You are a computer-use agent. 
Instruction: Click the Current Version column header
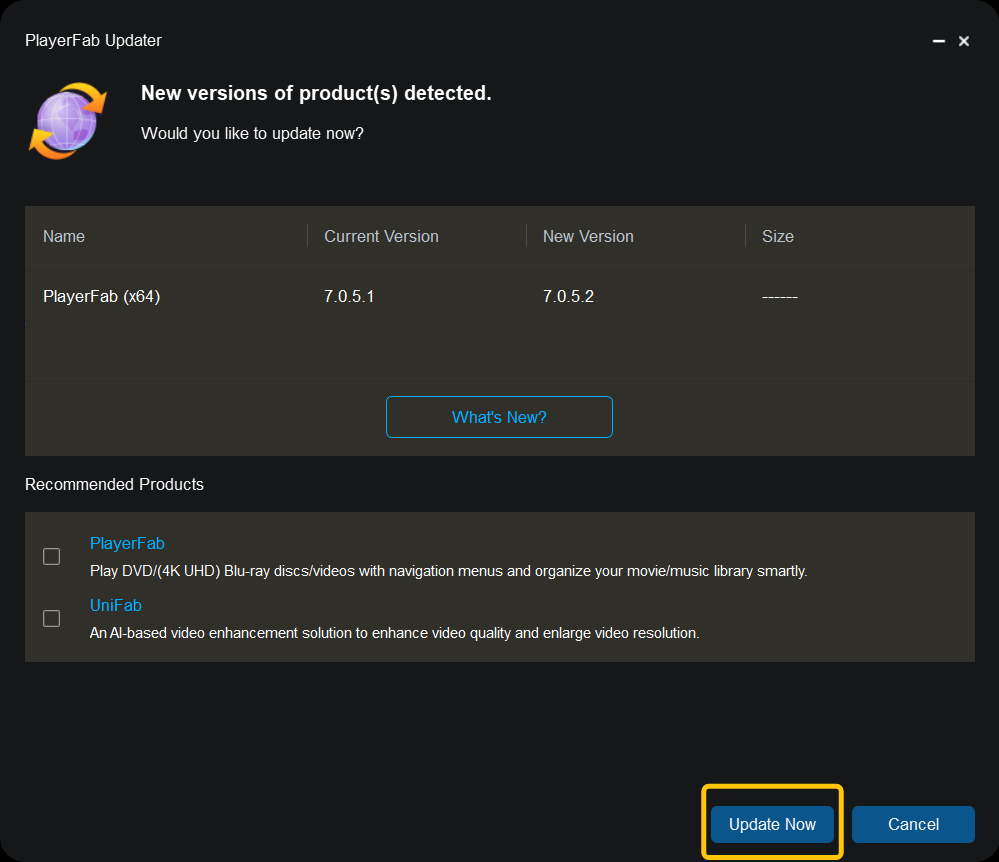pyautogui.click(x=381, y=236)
